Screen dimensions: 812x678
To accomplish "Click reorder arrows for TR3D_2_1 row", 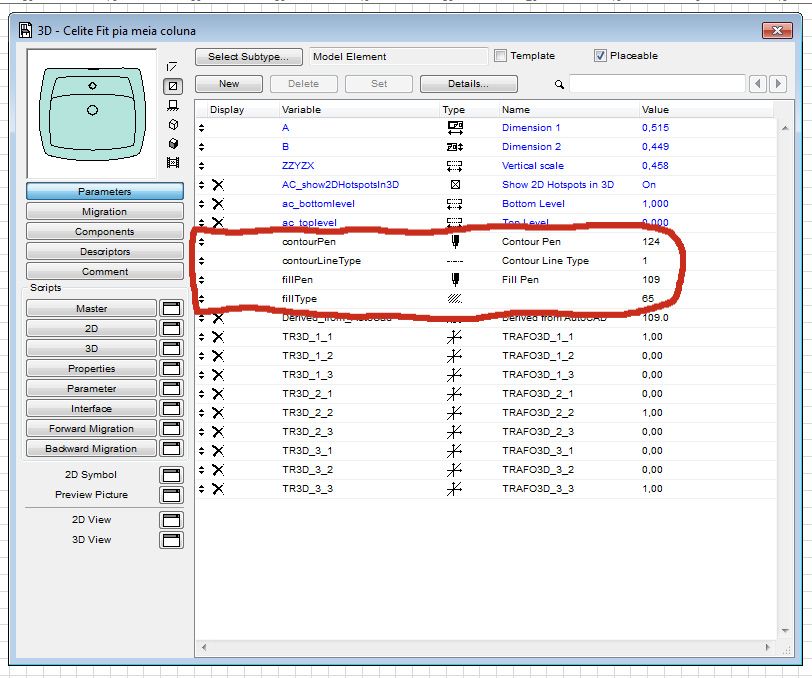I will 201,394.
